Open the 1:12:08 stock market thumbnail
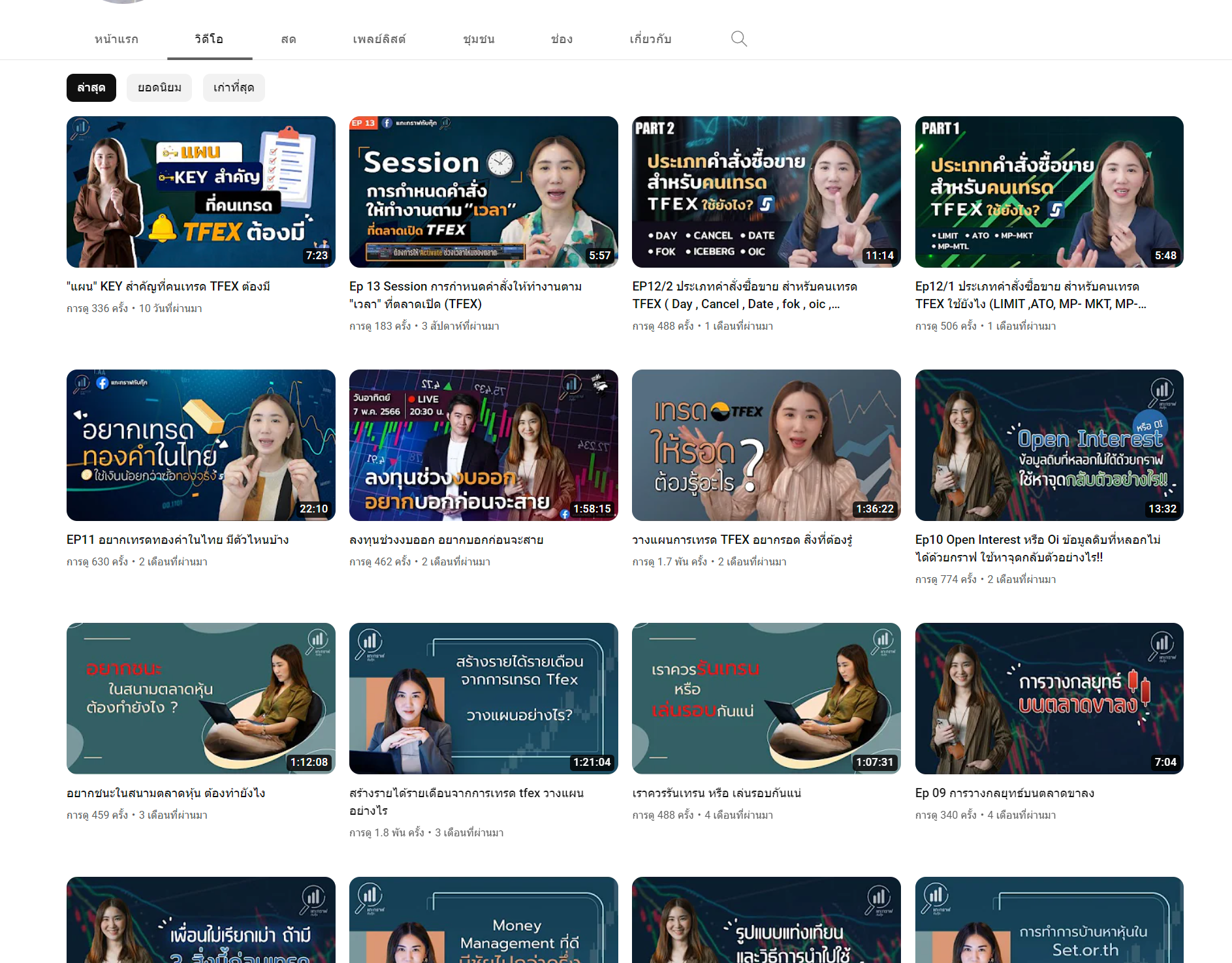1232x963 pixels. tap(201, 699)
